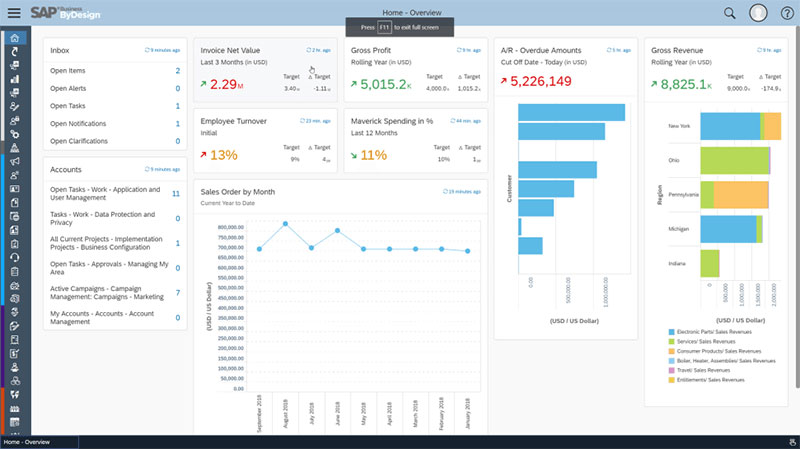Refresh the Inbox tile timestamp
The image size is (800, 449).
point(162,50)
